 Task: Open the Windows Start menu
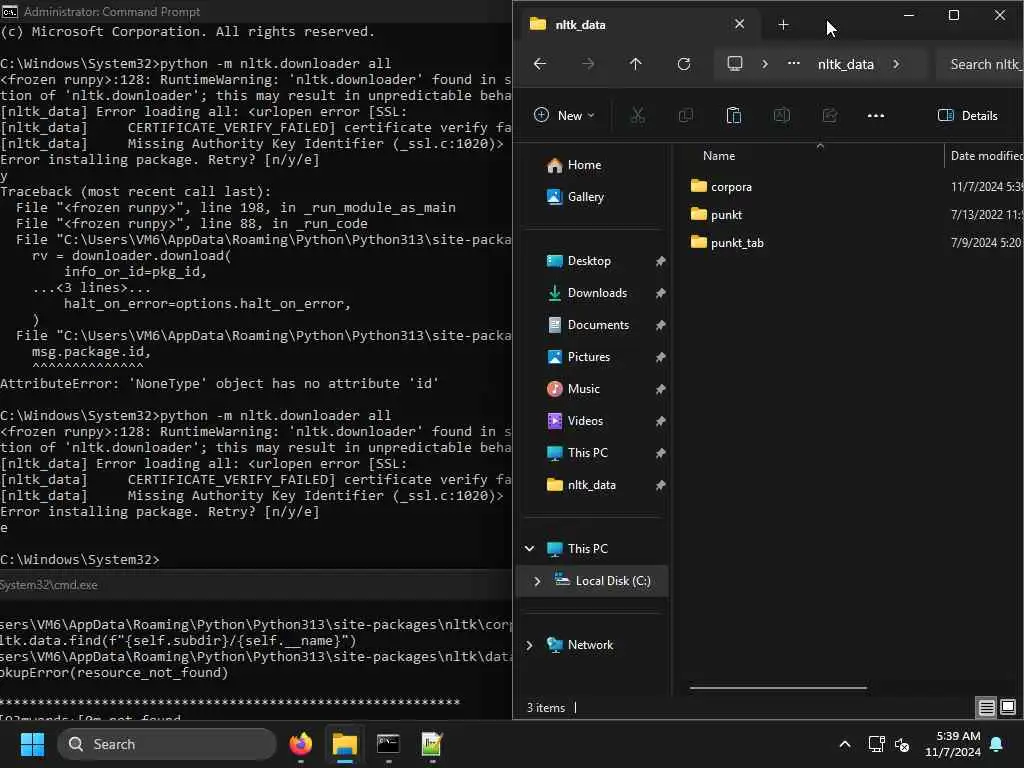[x=32, y=744]
